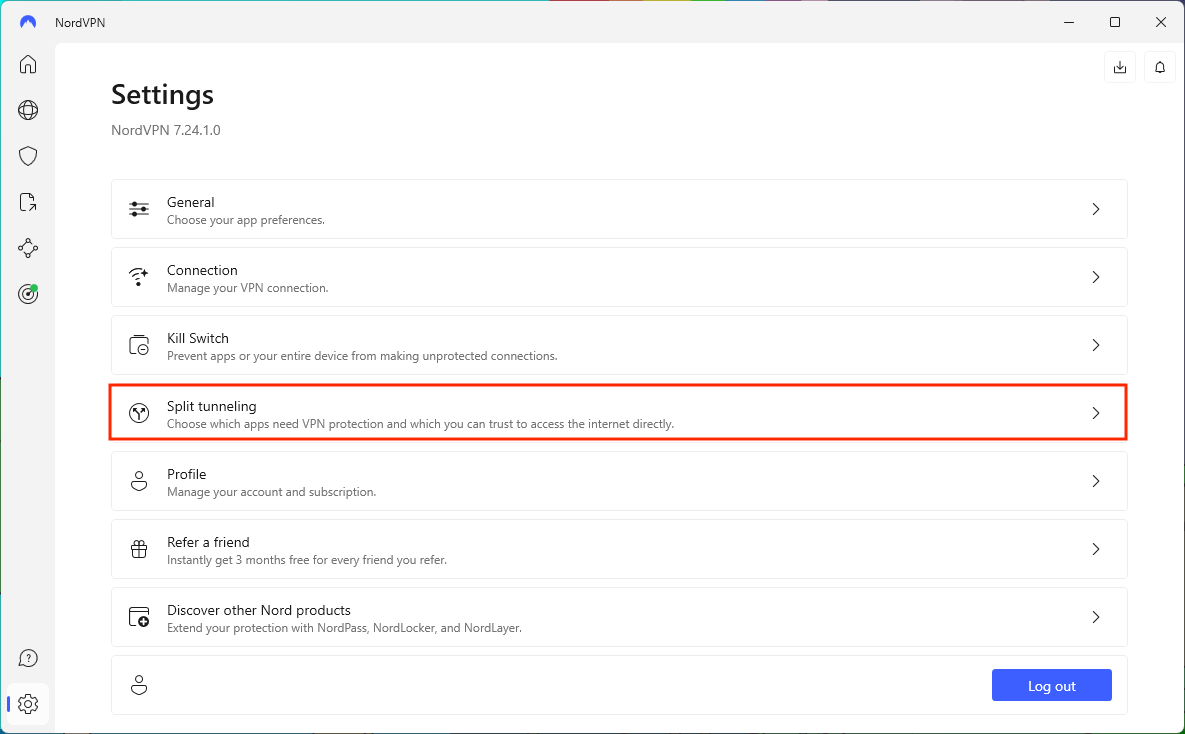This screenshot has width=1185, height=734.
Task: Select Refer a friend option
Action: (618, 549)
